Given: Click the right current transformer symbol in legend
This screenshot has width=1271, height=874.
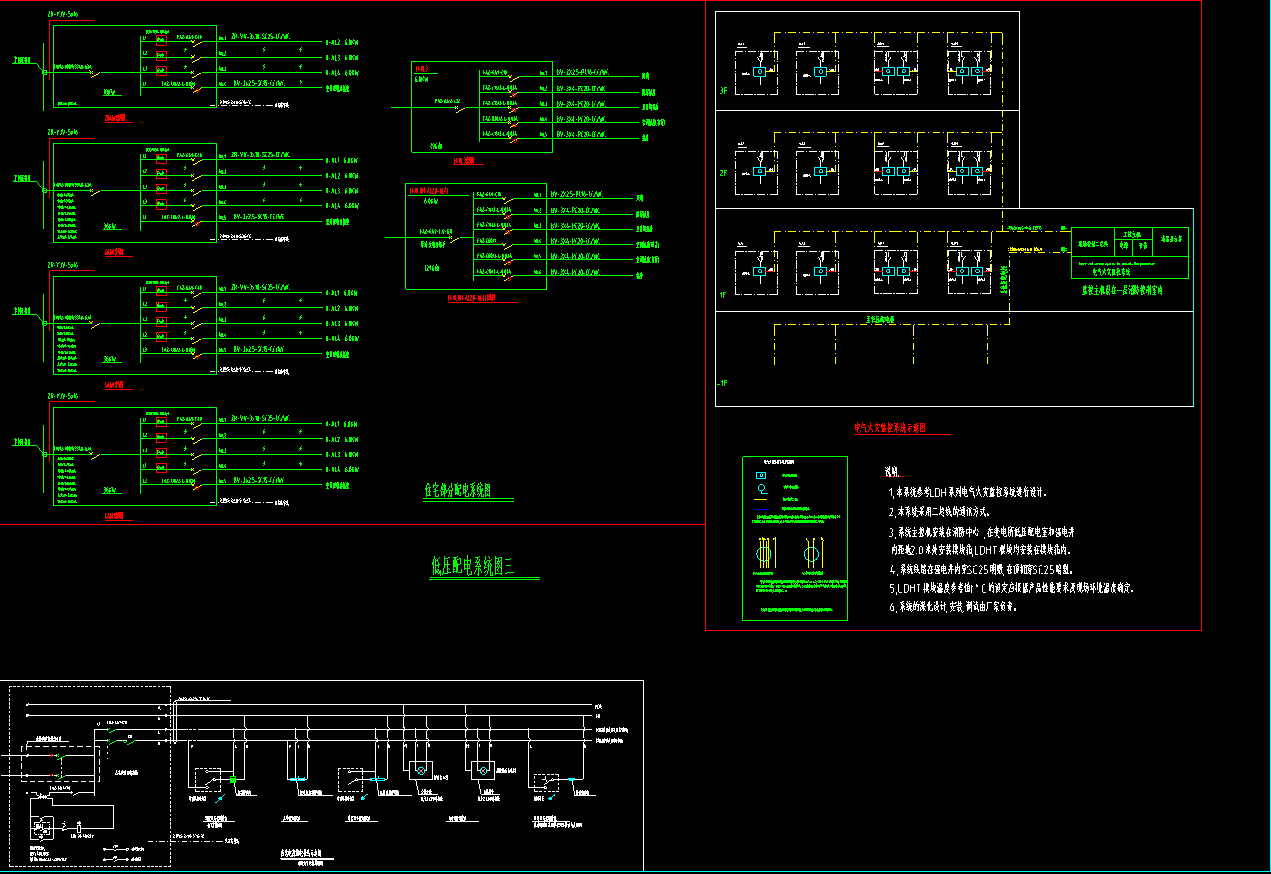Looking at the screenshot, I should coord(811,553).
